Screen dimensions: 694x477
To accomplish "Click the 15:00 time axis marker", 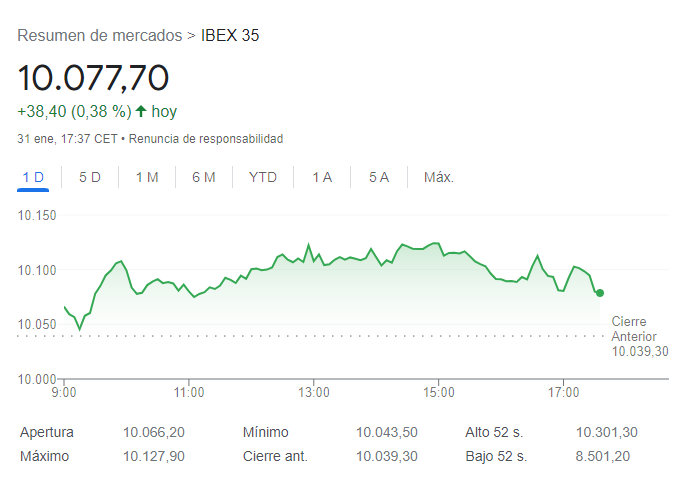I will click(439, 392).
